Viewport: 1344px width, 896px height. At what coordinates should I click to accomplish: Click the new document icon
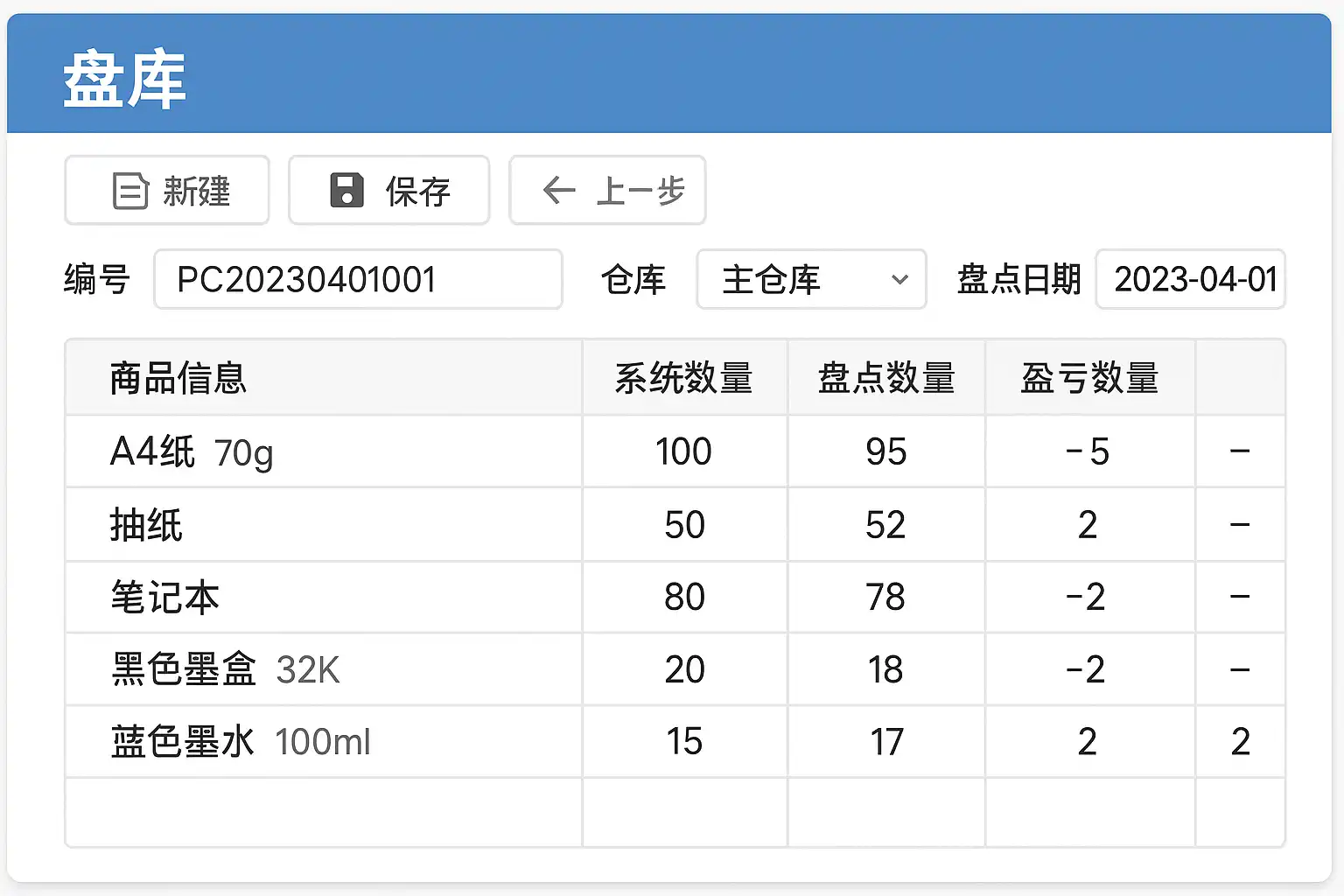(x=130, y=191)
